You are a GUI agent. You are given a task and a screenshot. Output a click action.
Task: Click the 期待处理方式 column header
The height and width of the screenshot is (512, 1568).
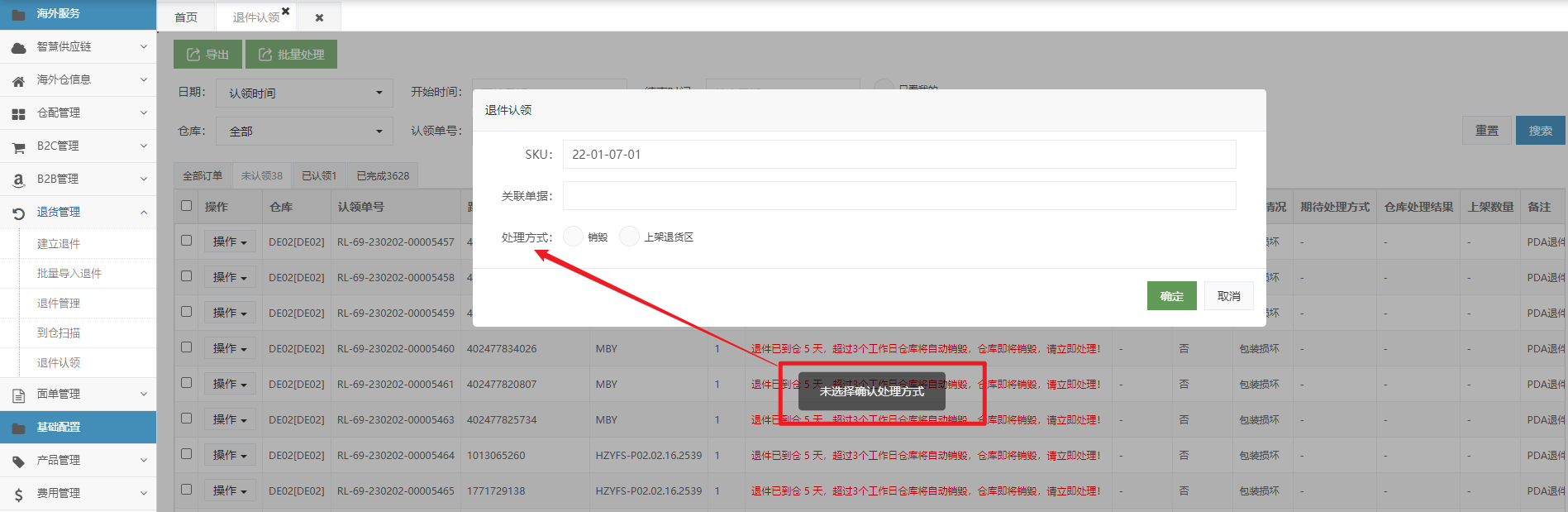point(1335,207)
